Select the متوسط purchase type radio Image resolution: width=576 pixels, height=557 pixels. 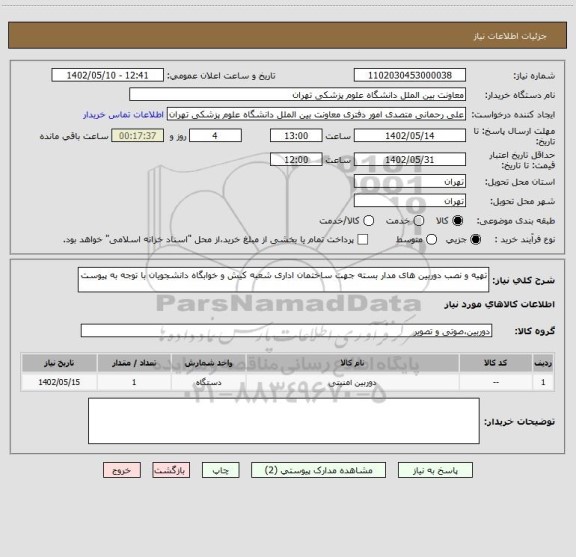point(431,240)
